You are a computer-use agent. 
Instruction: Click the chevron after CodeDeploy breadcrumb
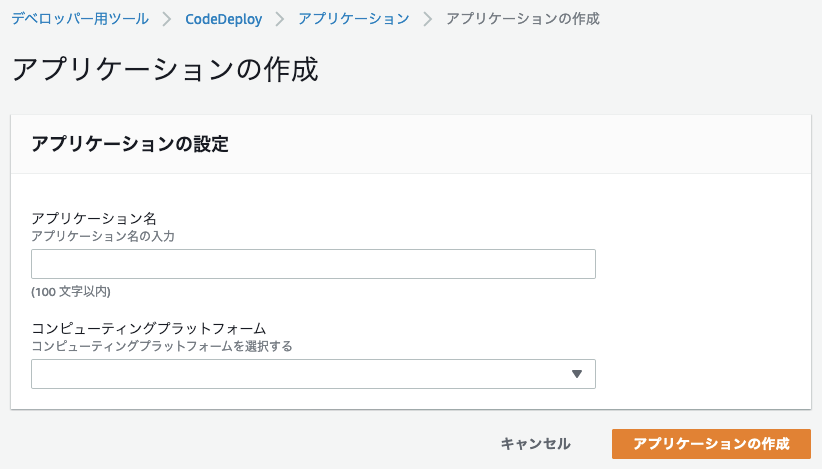pos(280,19)
